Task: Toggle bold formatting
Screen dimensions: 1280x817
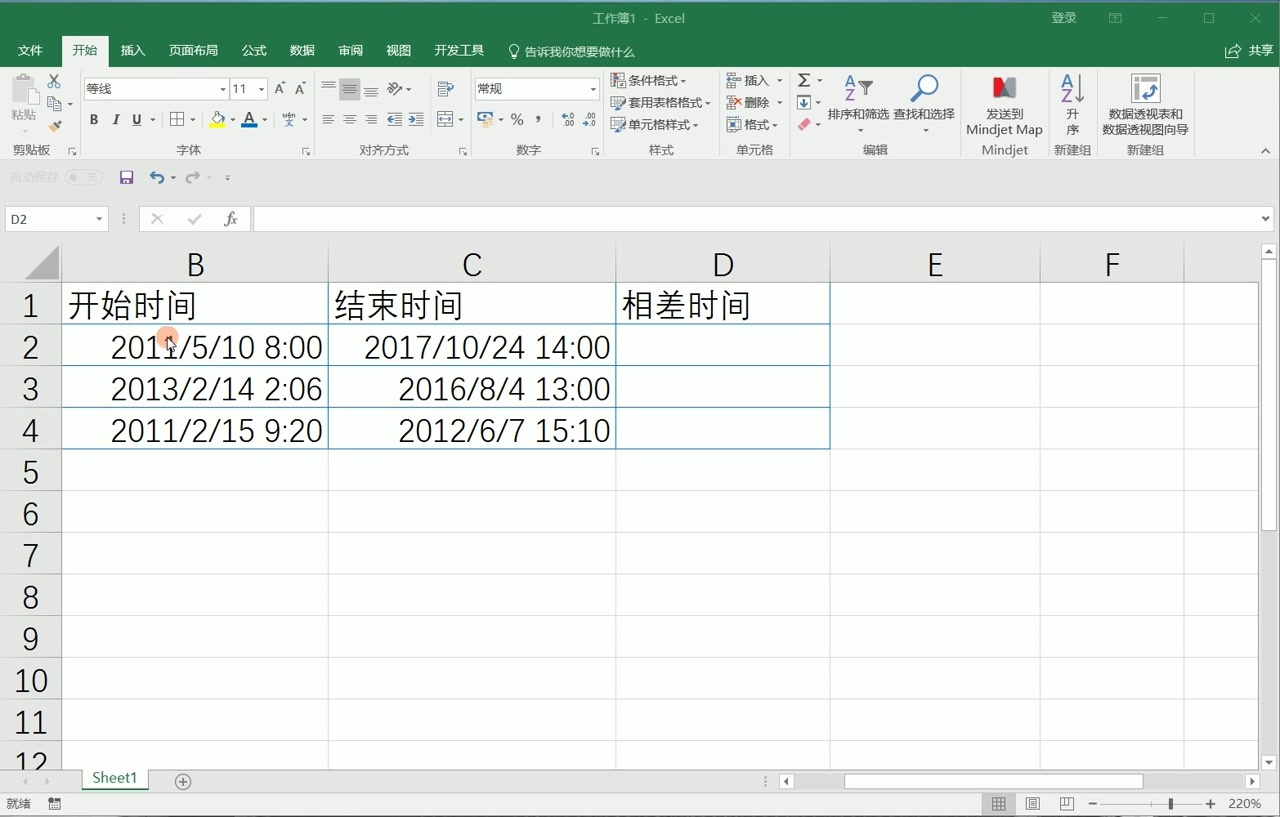Action: click(94, 120)
